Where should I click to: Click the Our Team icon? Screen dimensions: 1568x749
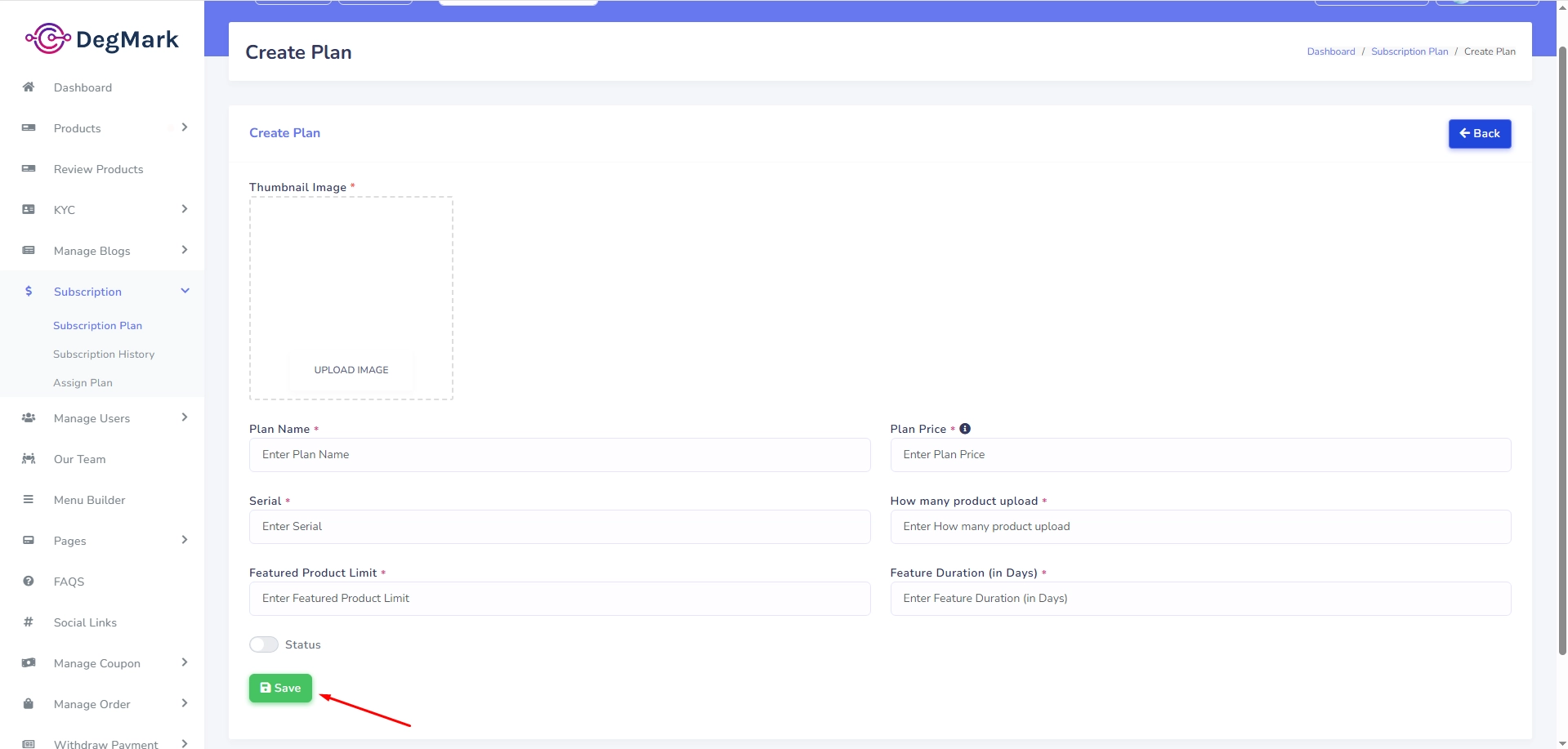[x=29, y=458]
